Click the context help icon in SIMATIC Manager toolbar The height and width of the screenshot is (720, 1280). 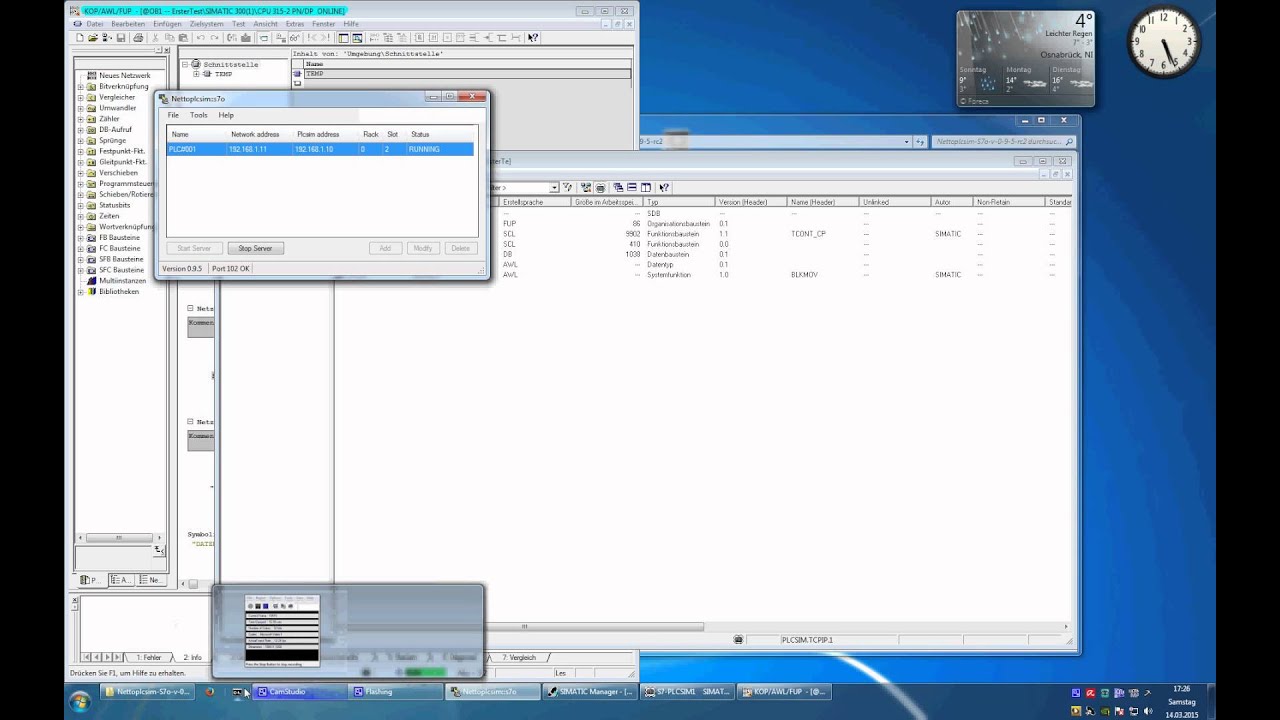(x=664, y=187)
